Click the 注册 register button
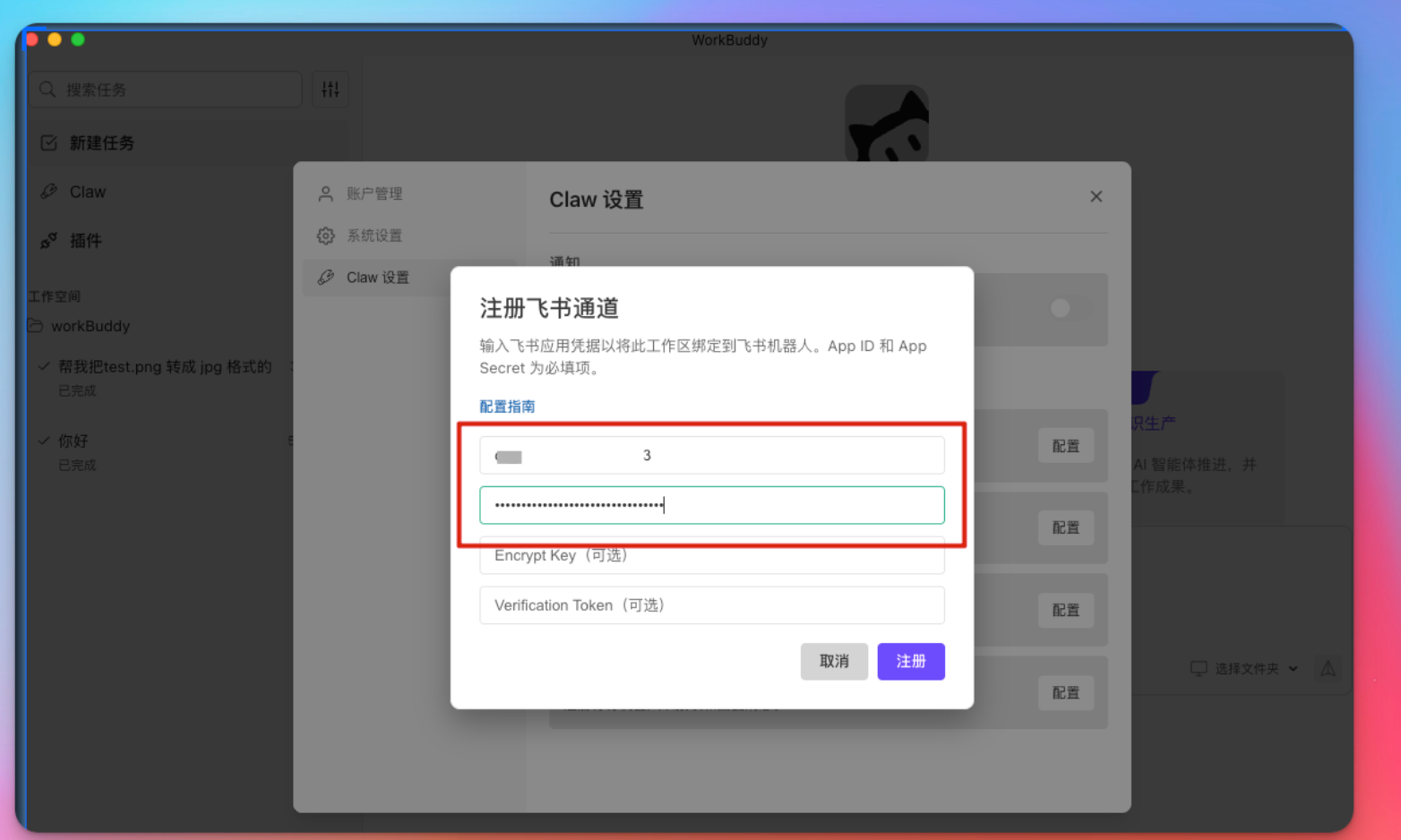Viewport: 1401px width, 840px height. (911, 662)
